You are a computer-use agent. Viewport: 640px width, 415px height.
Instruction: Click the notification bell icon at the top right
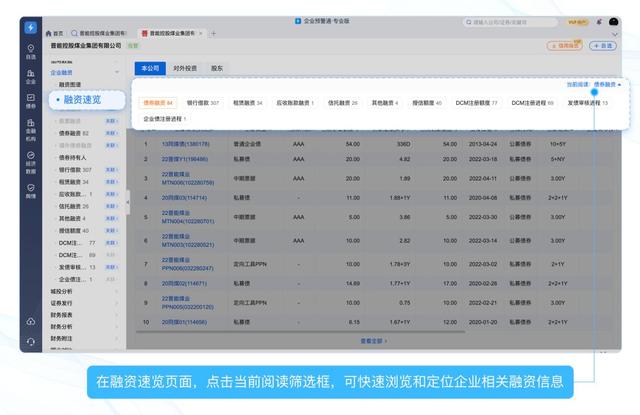tap(599, 22)
